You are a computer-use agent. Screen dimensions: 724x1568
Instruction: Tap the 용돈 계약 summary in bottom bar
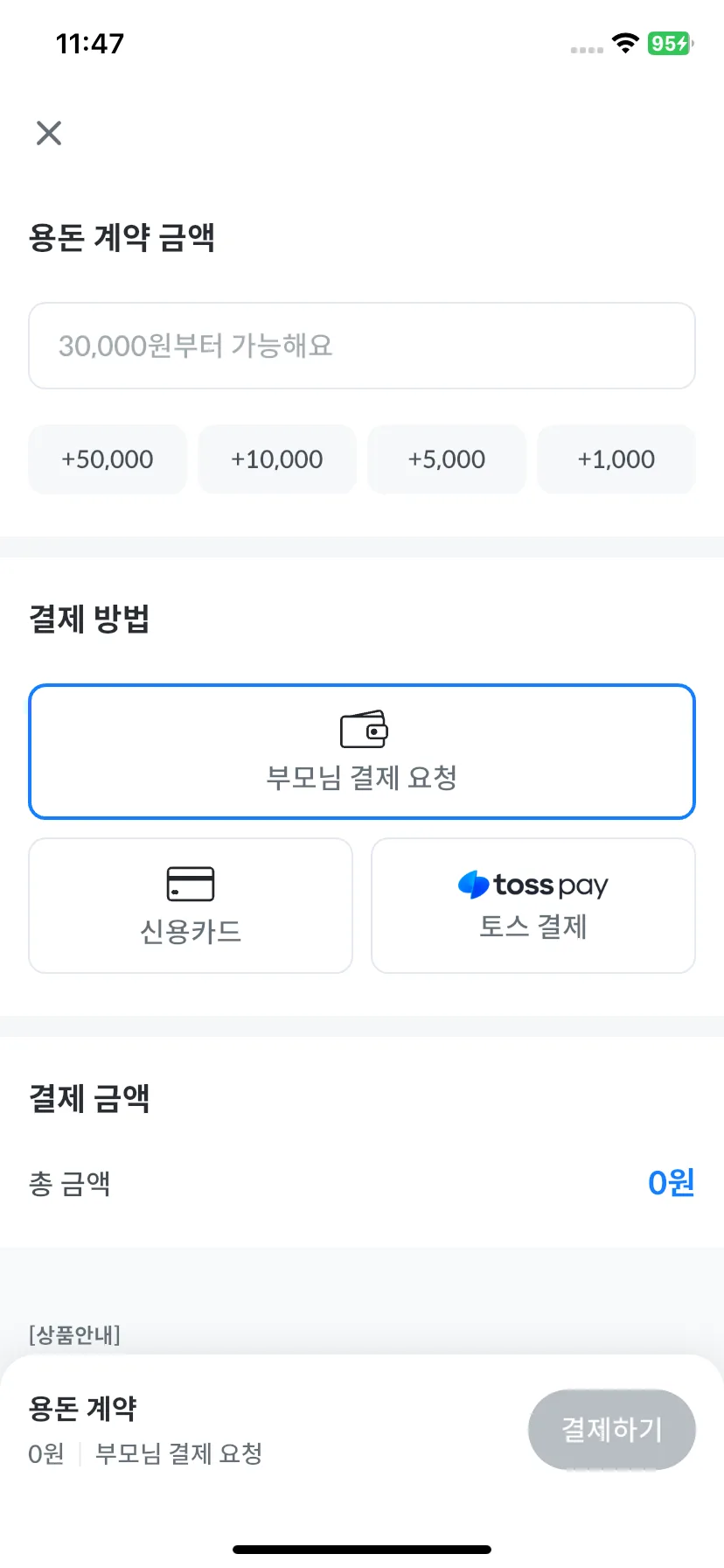tap(83, 1408)
